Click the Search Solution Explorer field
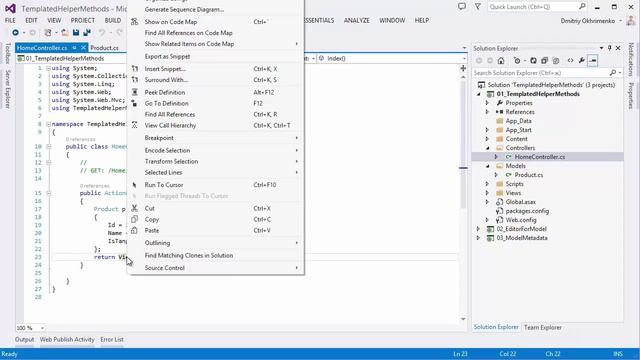The image size is (640, 360). coord(540,73)
